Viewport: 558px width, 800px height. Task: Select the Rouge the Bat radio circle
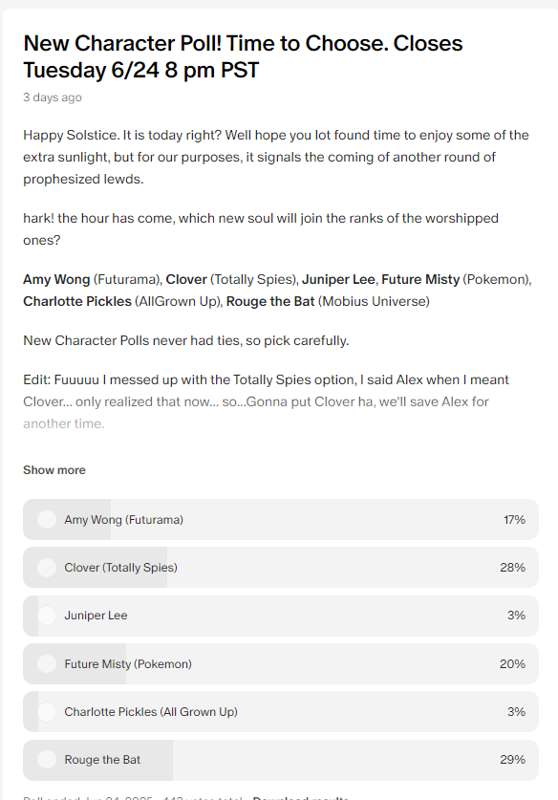[46, 760]
